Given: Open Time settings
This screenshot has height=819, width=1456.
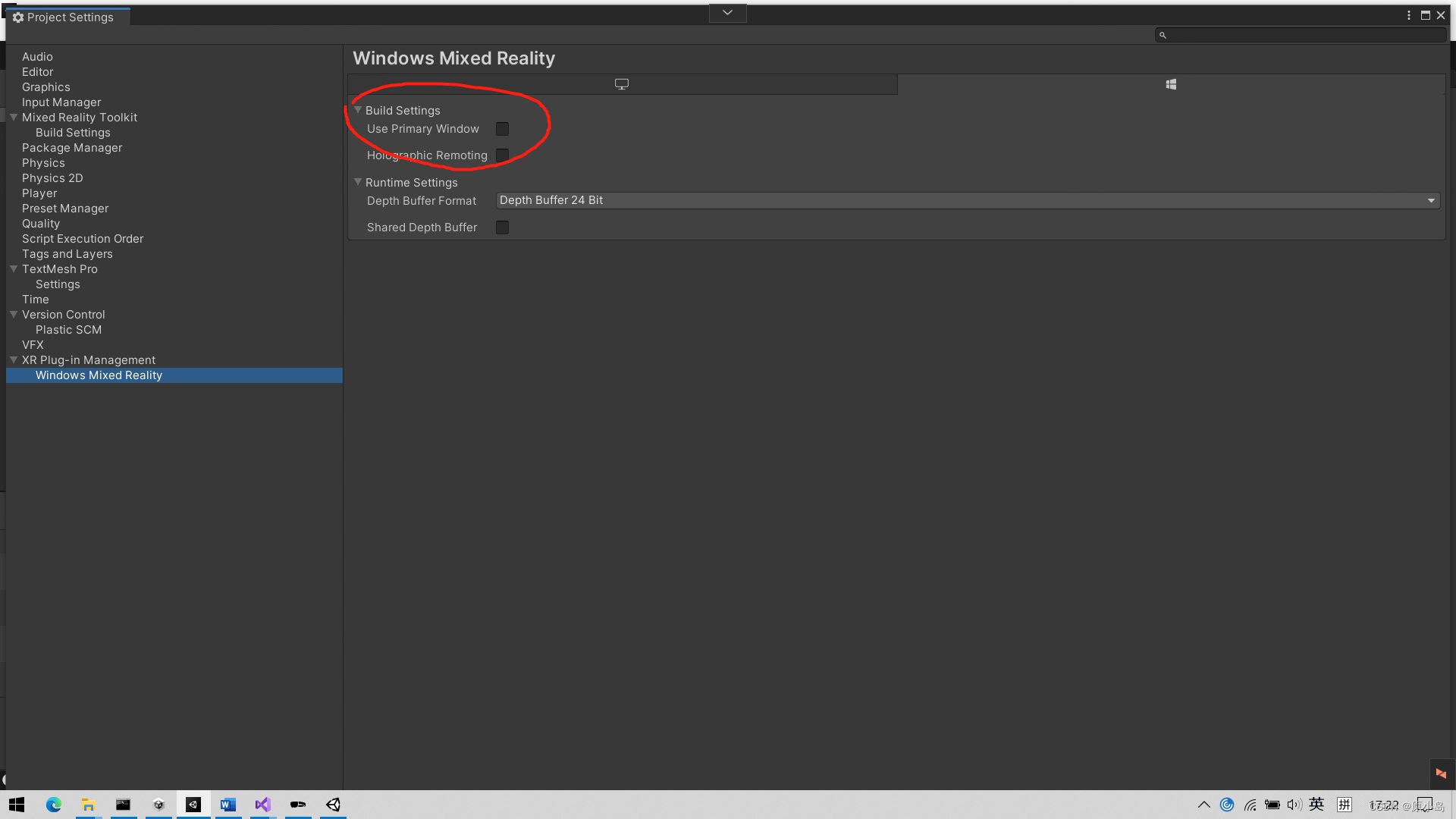Looking at the screenshot, I should click(x=36, y=300).
